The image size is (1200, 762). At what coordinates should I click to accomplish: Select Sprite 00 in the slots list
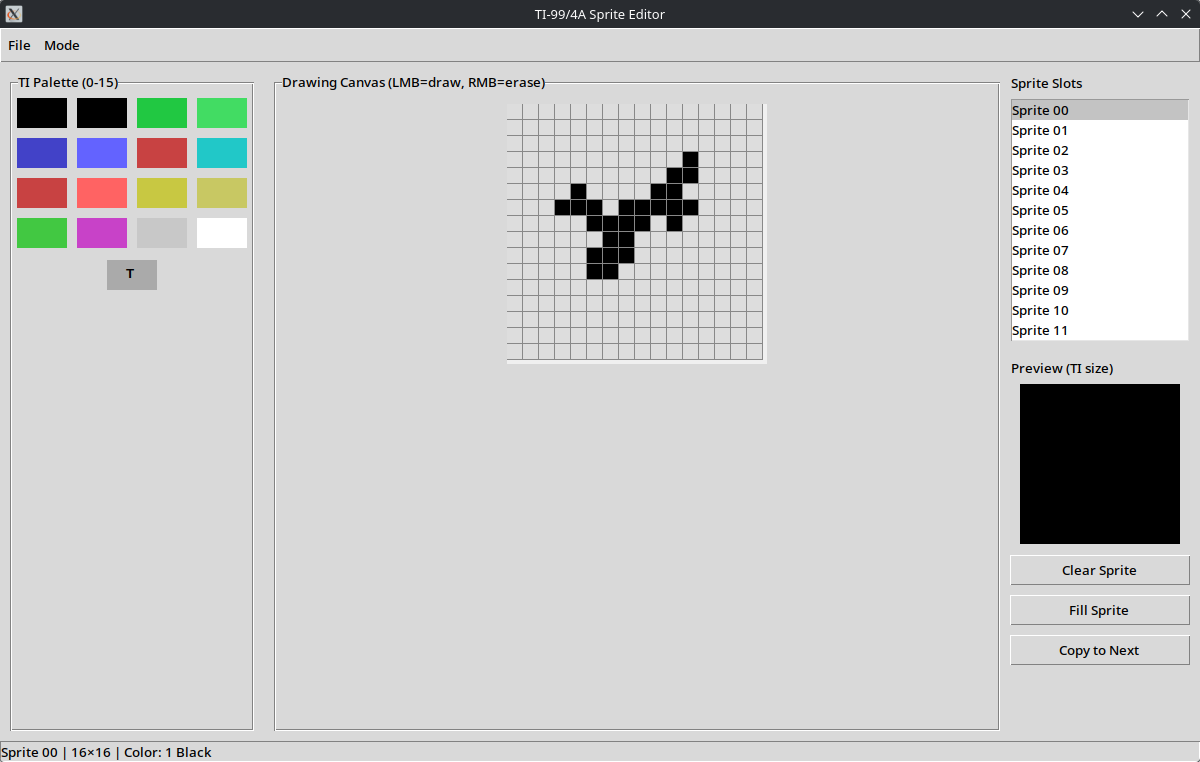(x=1099, y=110)
